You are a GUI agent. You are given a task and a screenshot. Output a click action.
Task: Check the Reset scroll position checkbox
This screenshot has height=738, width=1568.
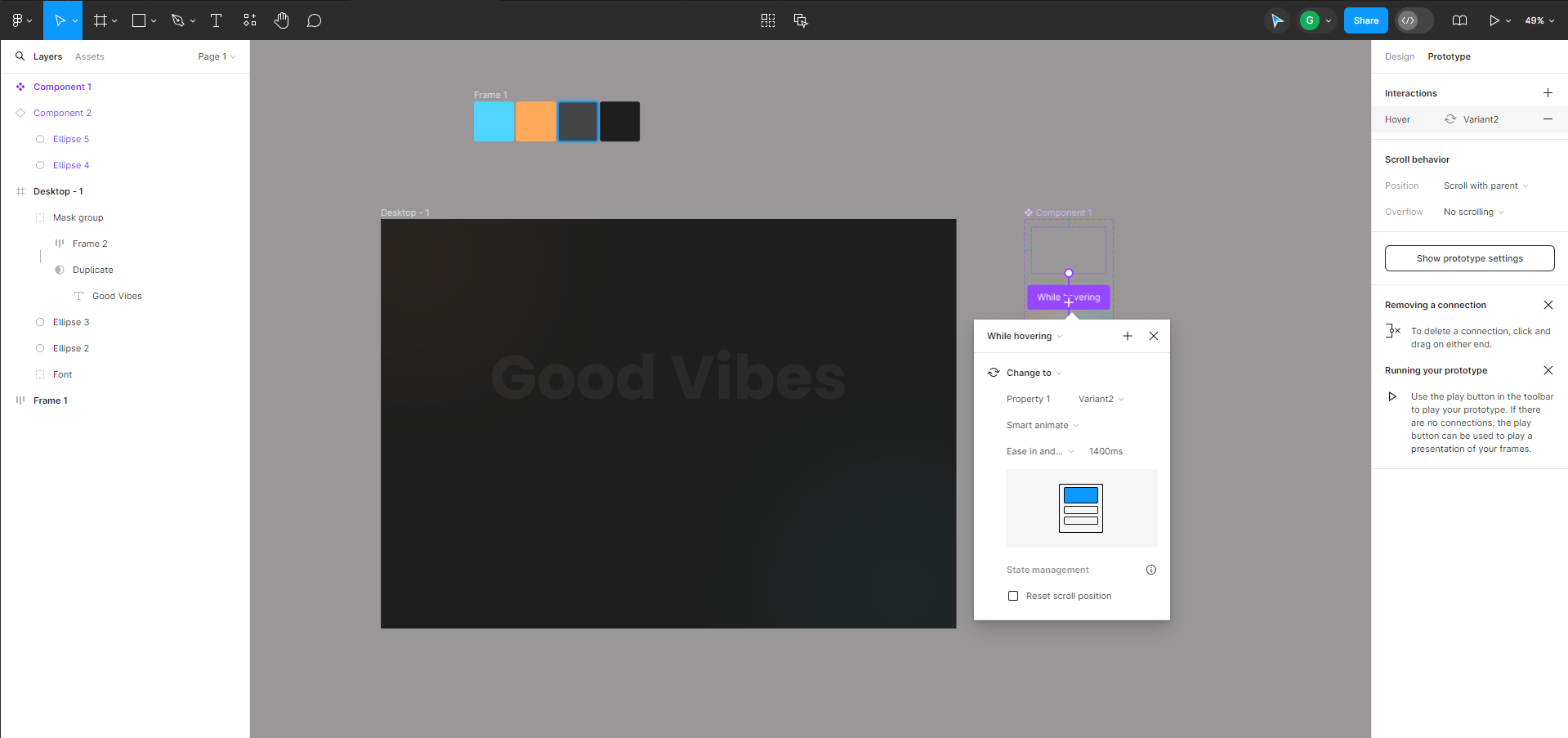[x=1013, y=596]
